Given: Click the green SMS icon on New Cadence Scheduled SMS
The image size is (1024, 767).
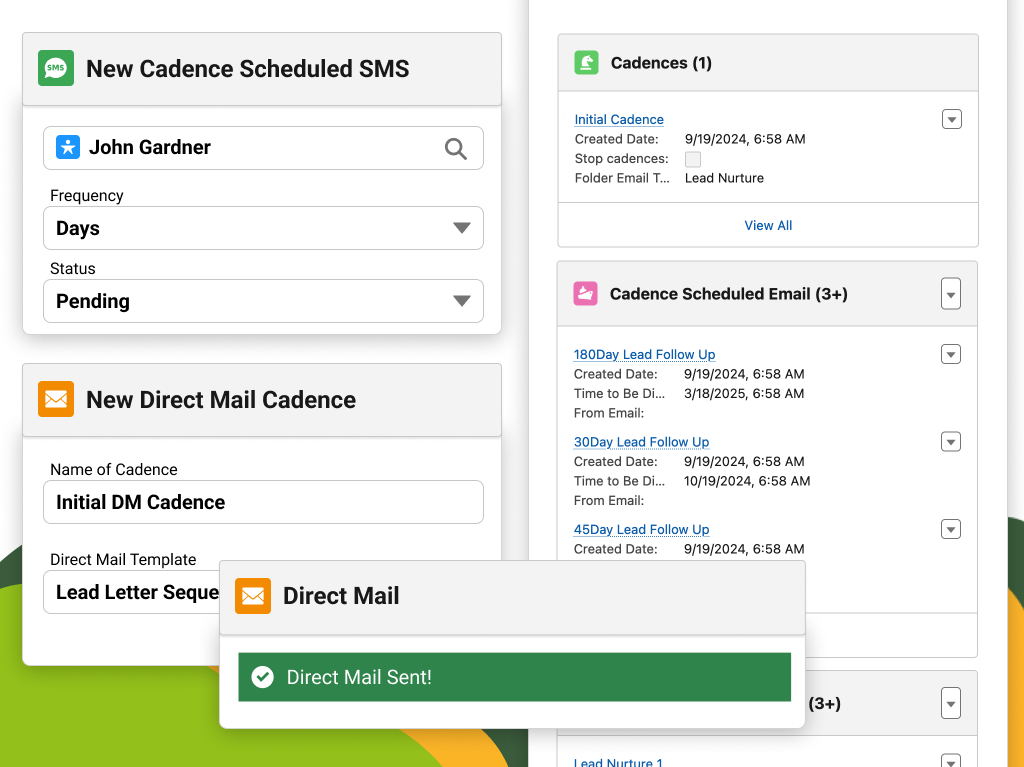Looking at the screenshot, I should pyautogui.click(x=55, y=69).
